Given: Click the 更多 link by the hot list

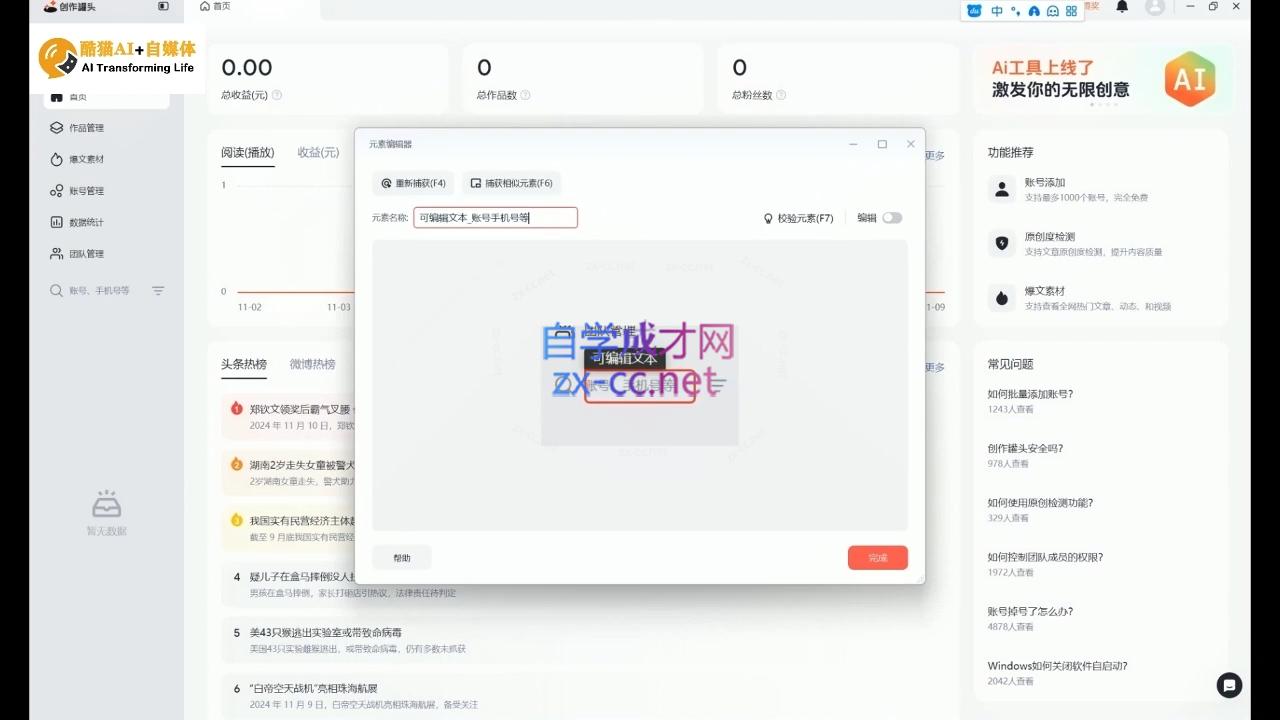Looking at the screenshot, I should [x=936, y=367].
